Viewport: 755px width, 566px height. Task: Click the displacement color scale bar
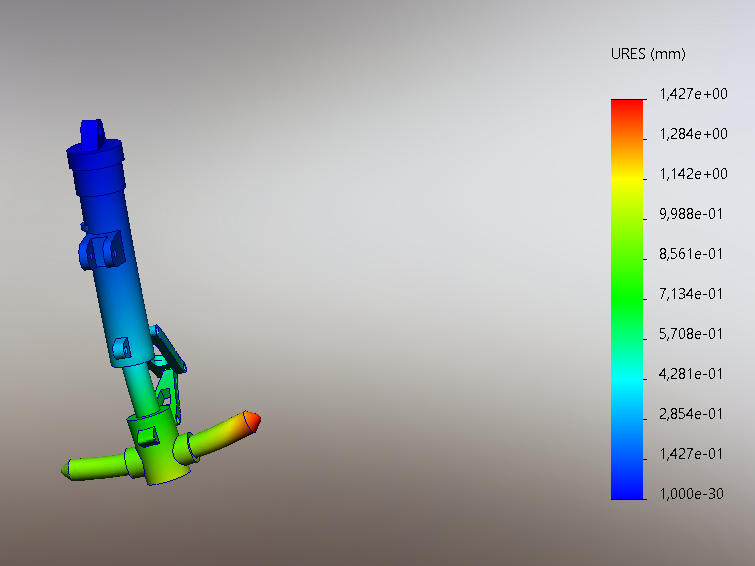(627, 299)
